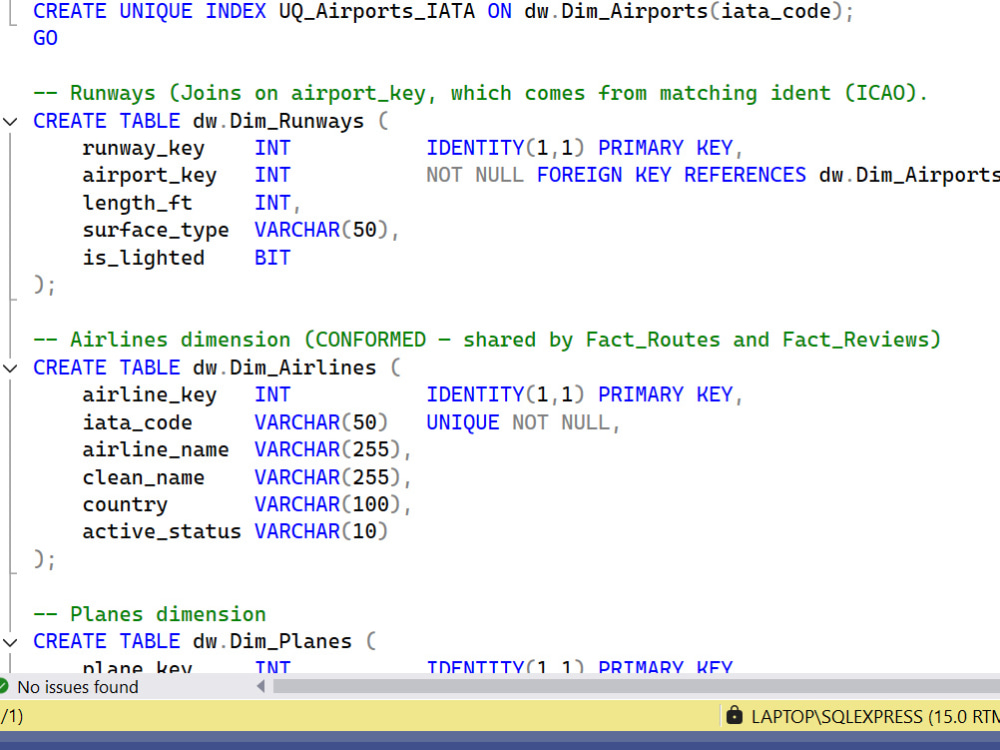
Task: Click the airline_name column name
Action: coord(156,450)
